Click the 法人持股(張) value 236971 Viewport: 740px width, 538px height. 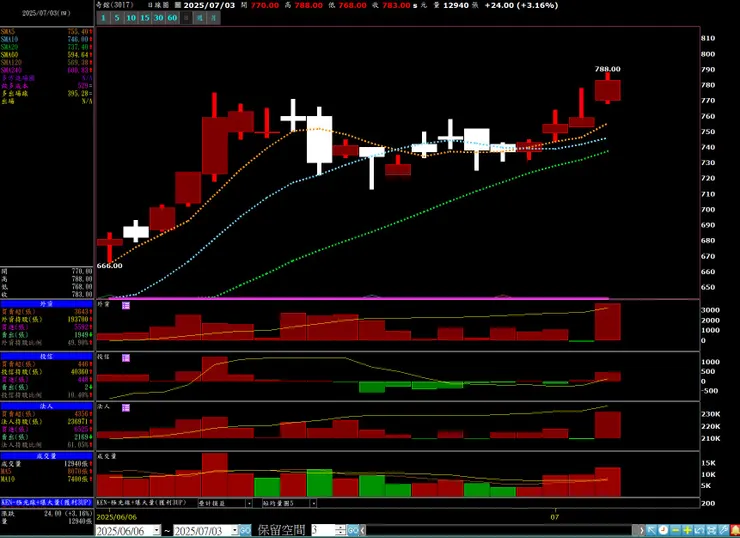click(78, 422)
